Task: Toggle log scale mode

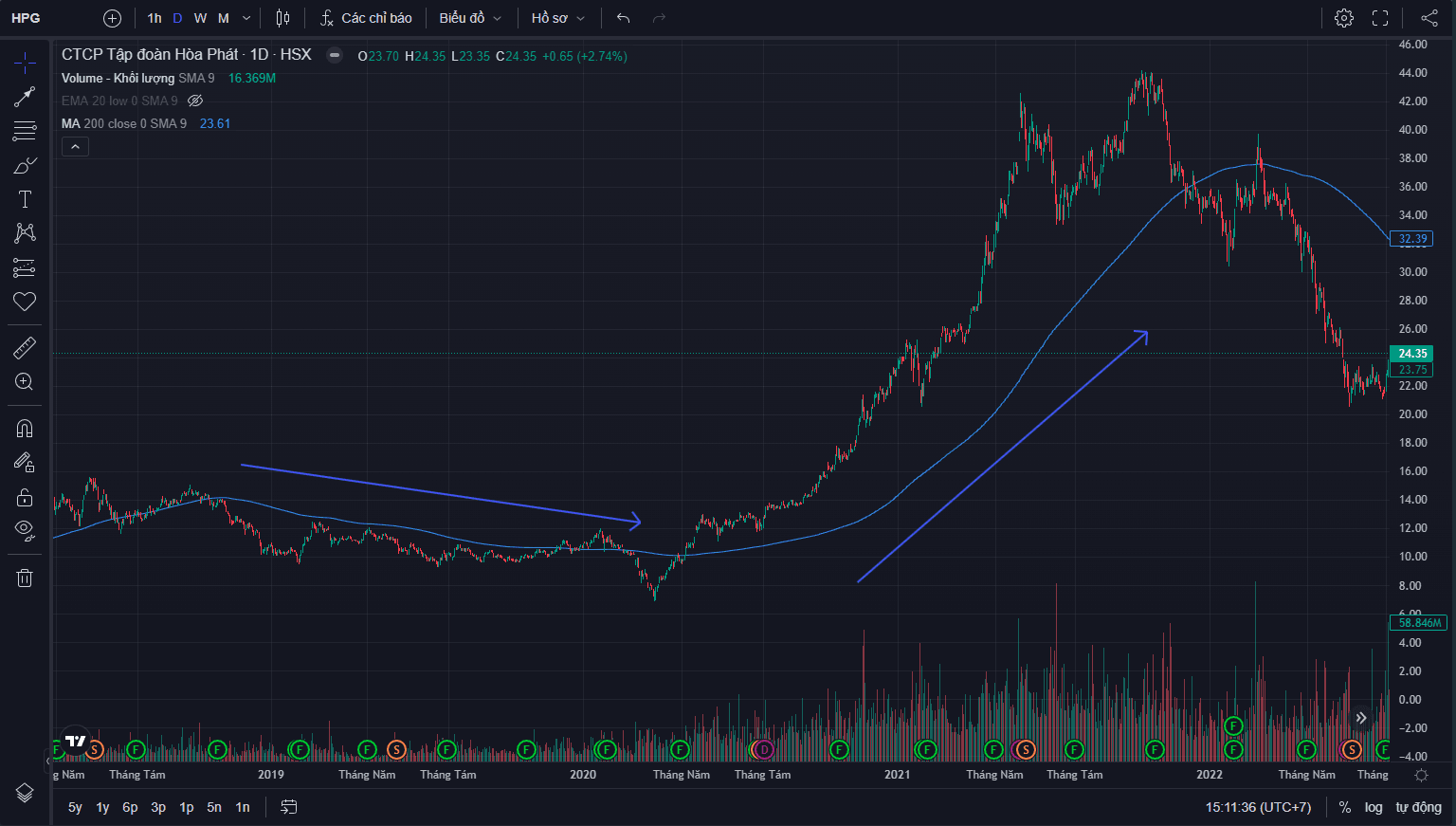Action: point(1374,807)
